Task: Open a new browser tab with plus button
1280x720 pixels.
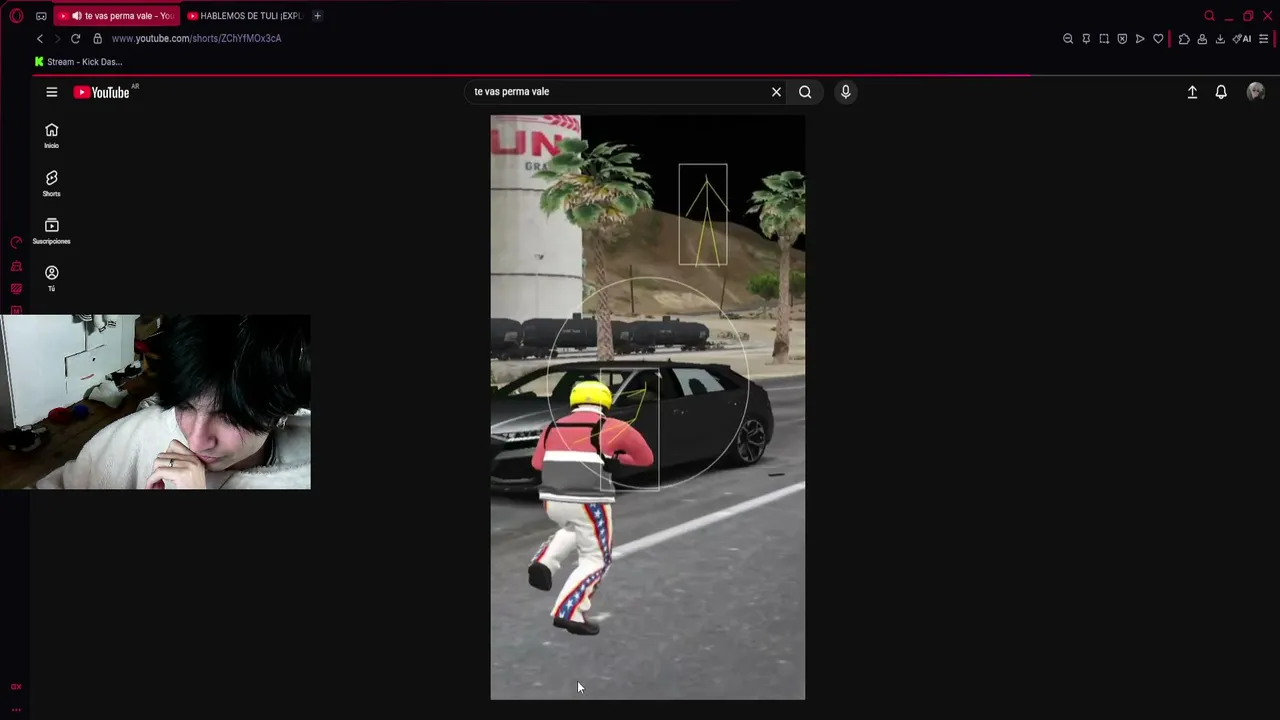Action: (317, 16)
